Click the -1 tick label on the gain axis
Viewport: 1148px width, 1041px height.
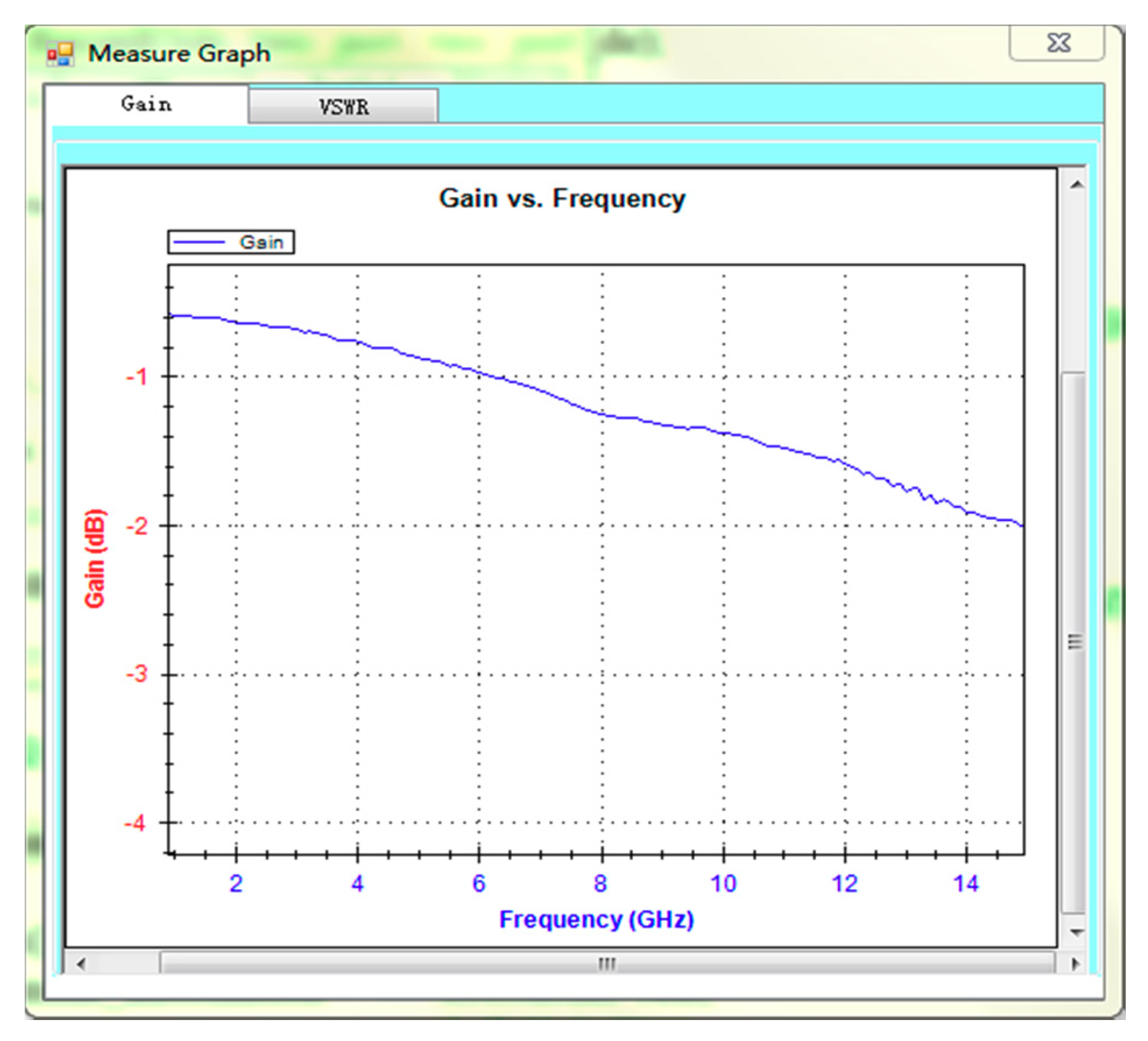coord(137,377)
